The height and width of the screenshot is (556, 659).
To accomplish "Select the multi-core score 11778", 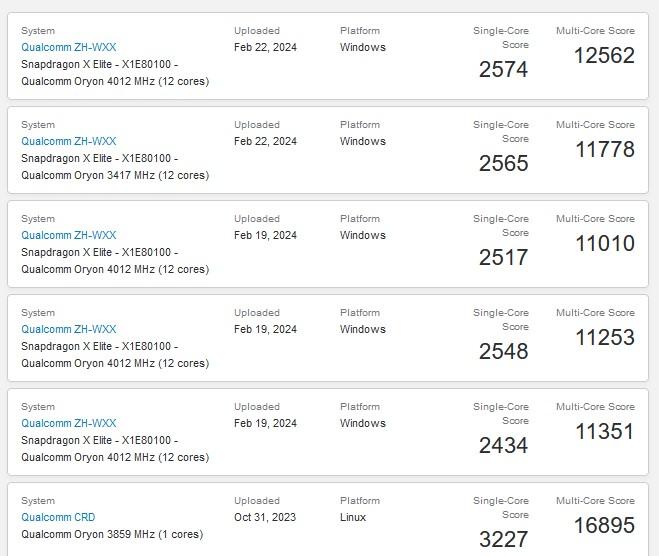I will point(604,150).
